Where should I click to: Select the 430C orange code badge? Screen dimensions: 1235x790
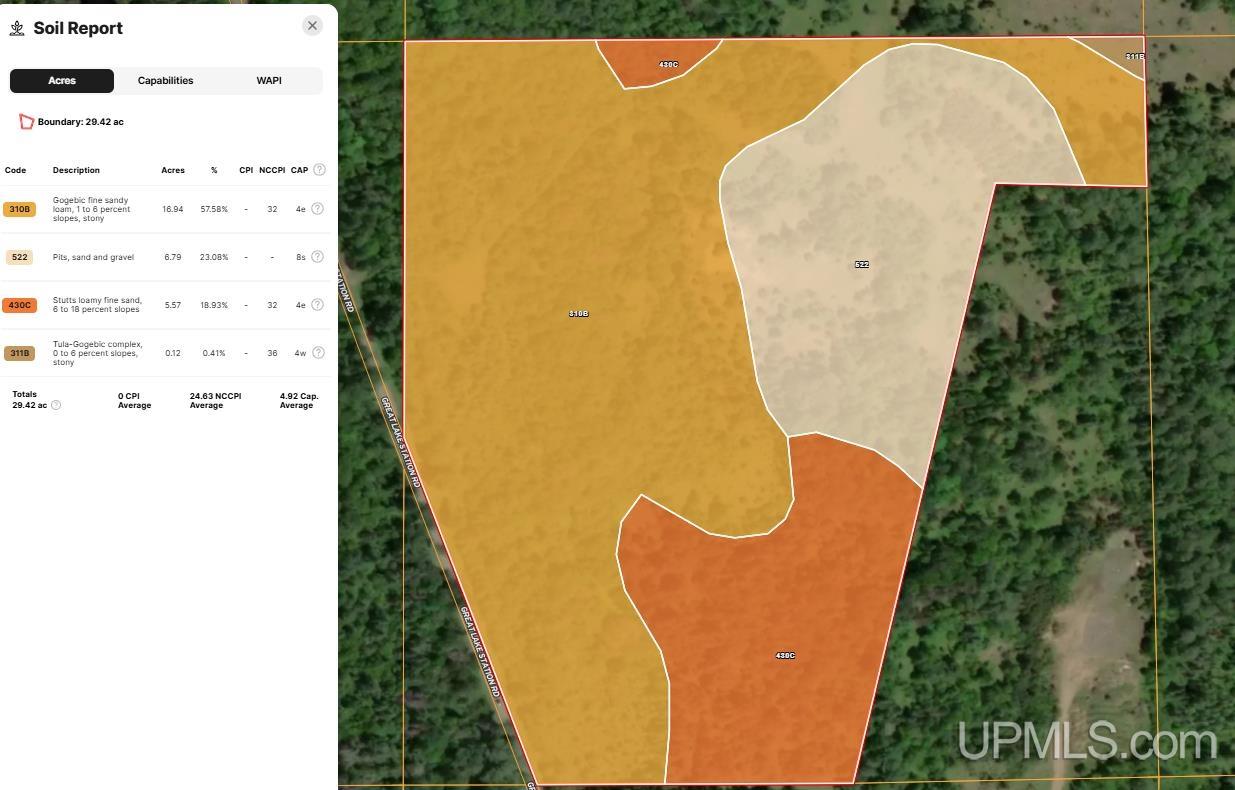tap(19, 305)
